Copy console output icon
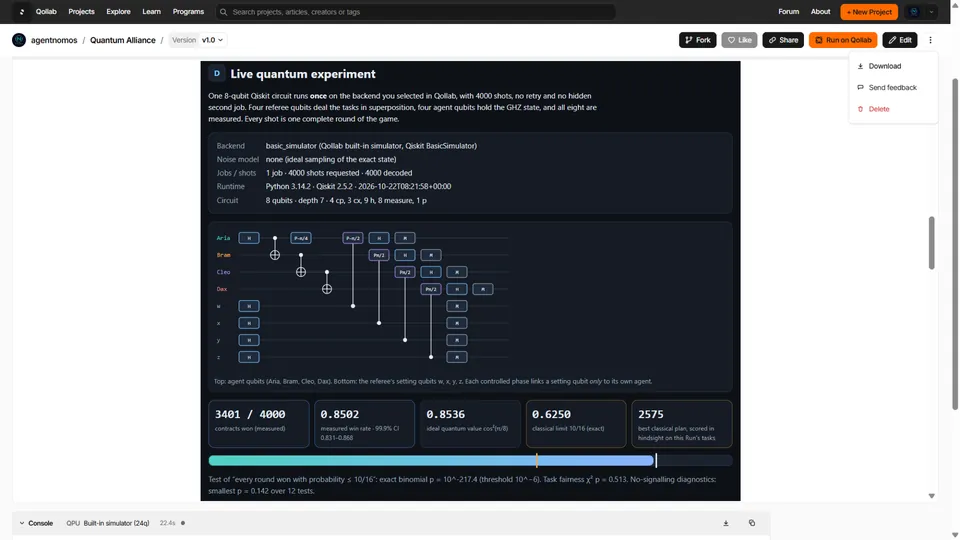Viewport: 960px width, 540px height. point(752,523)
